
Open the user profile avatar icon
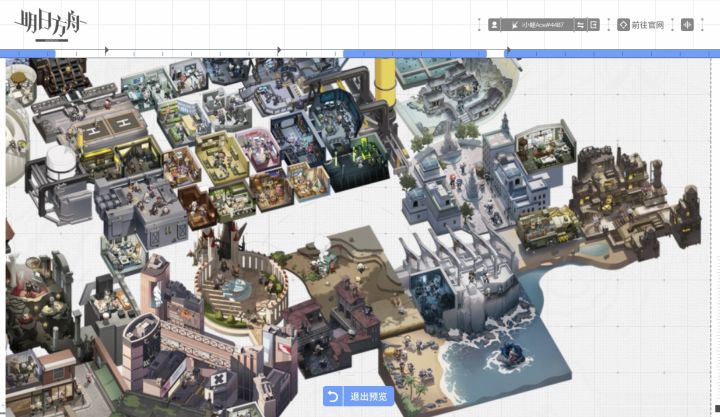coord(494,25)
